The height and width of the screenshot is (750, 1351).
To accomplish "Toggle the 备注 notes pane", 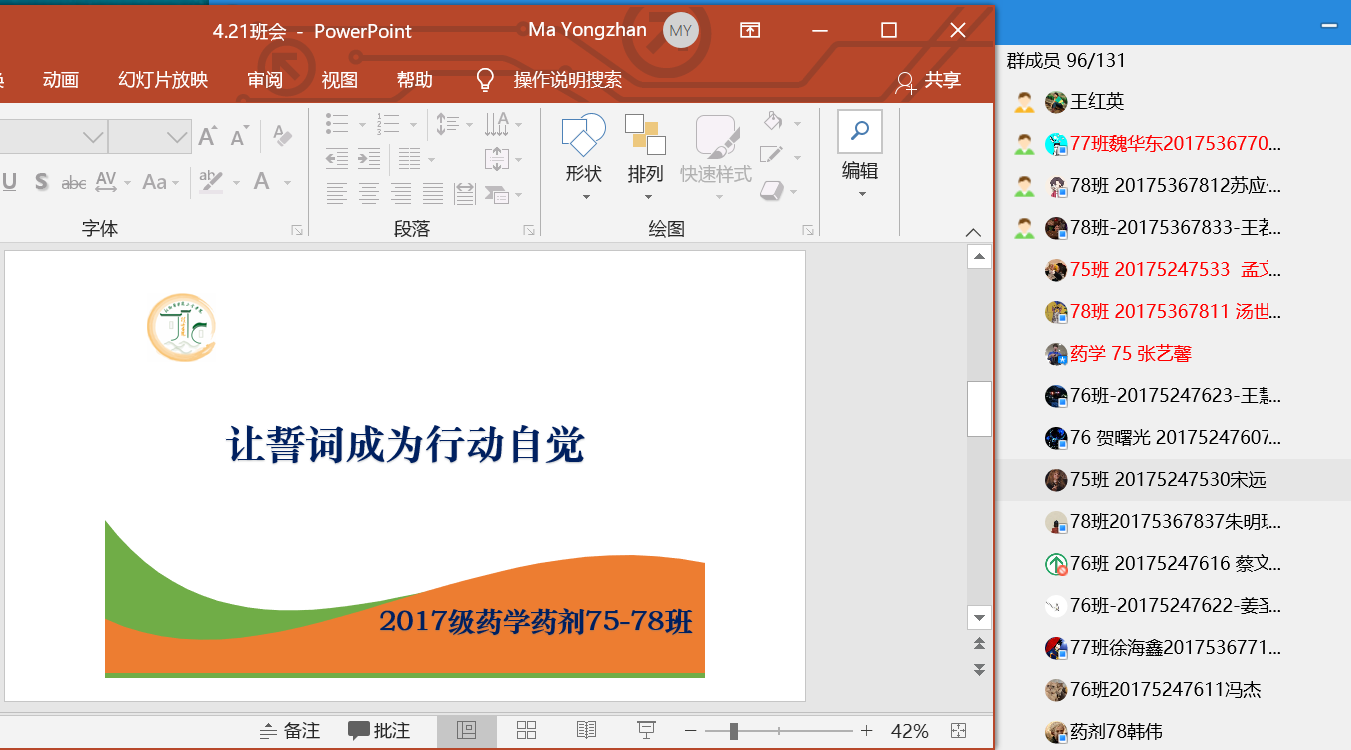I will coord(290,731).
